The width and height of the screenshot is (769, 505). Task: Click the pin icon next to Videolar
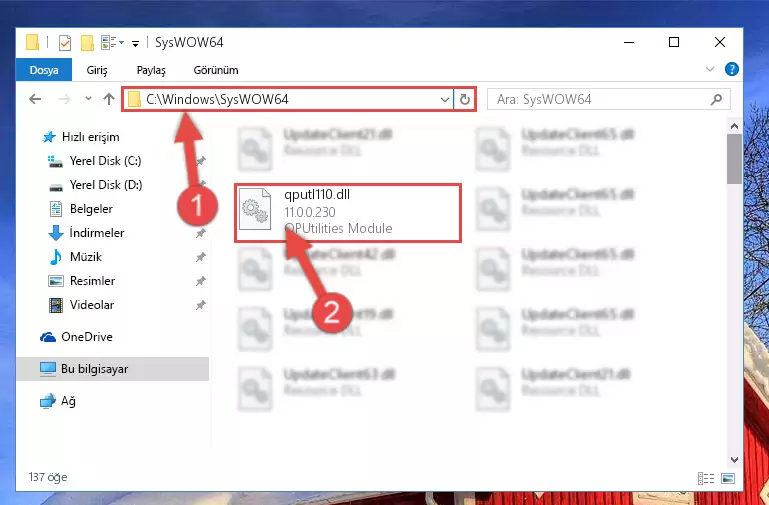[200, 305]
